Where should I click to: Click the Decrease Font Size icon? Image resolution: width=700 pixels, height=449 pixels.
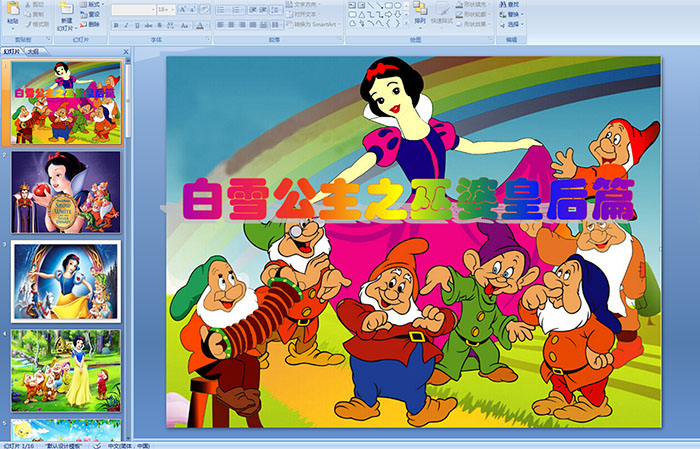pos(192,9)
